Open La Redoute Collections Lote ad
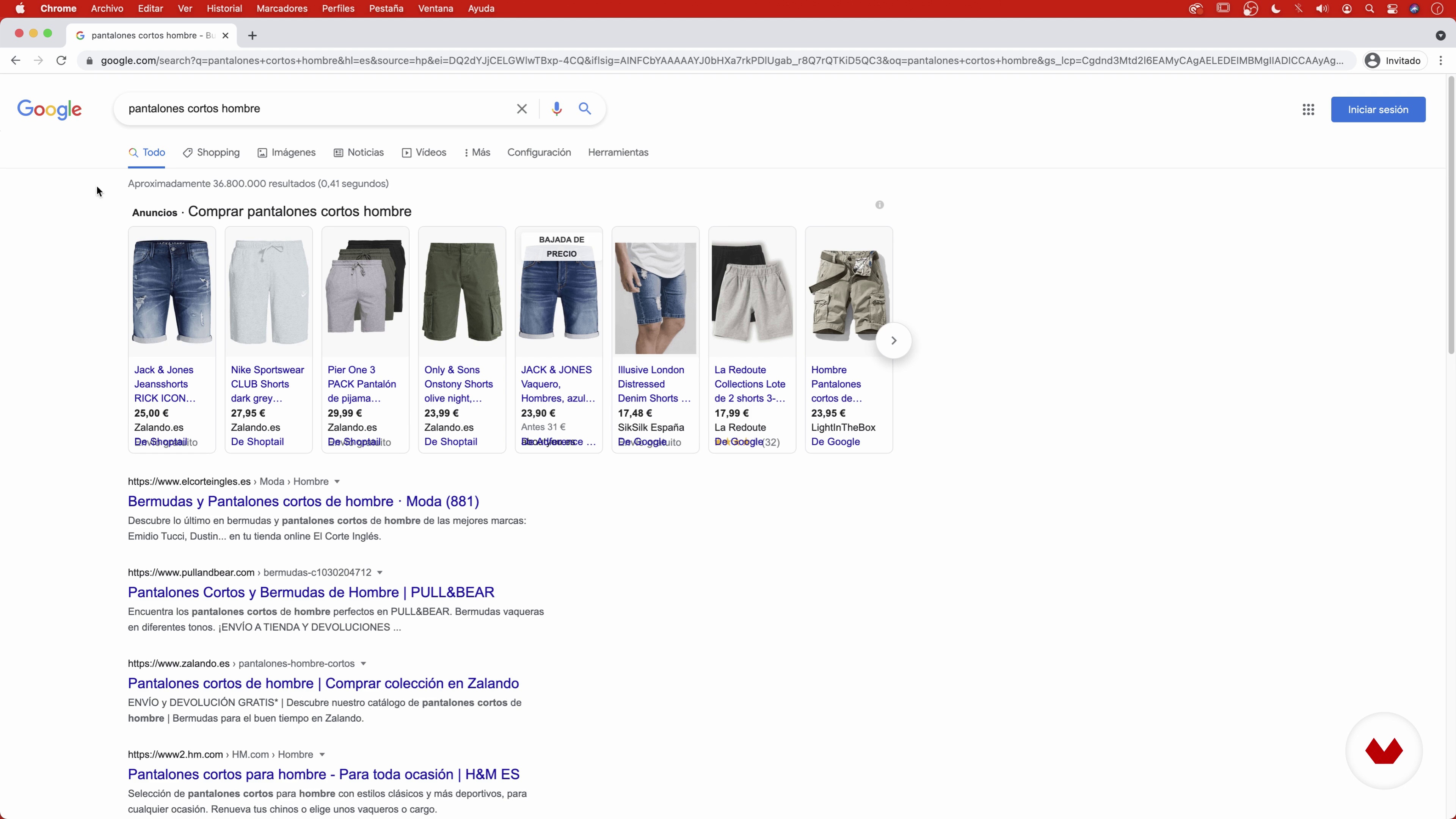This screenshot has width=1456, height=819. coord(750,384)
